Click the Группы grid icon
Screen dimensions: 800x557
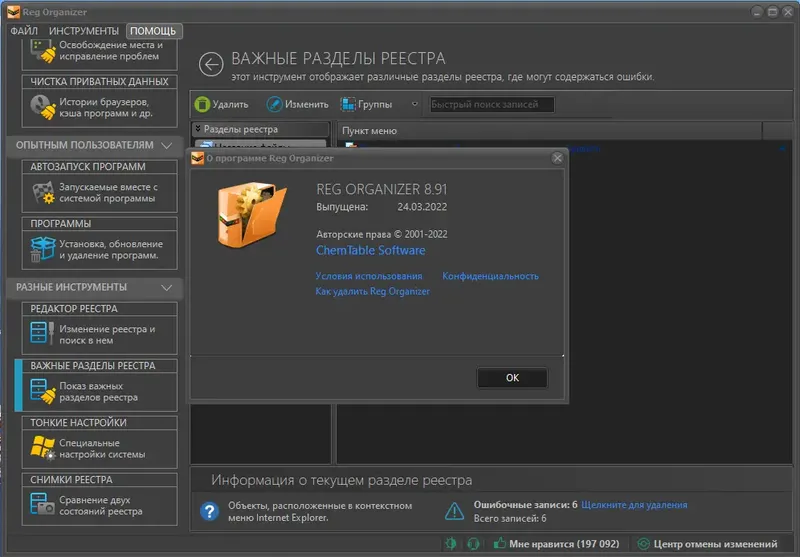[x=348, y=104]
